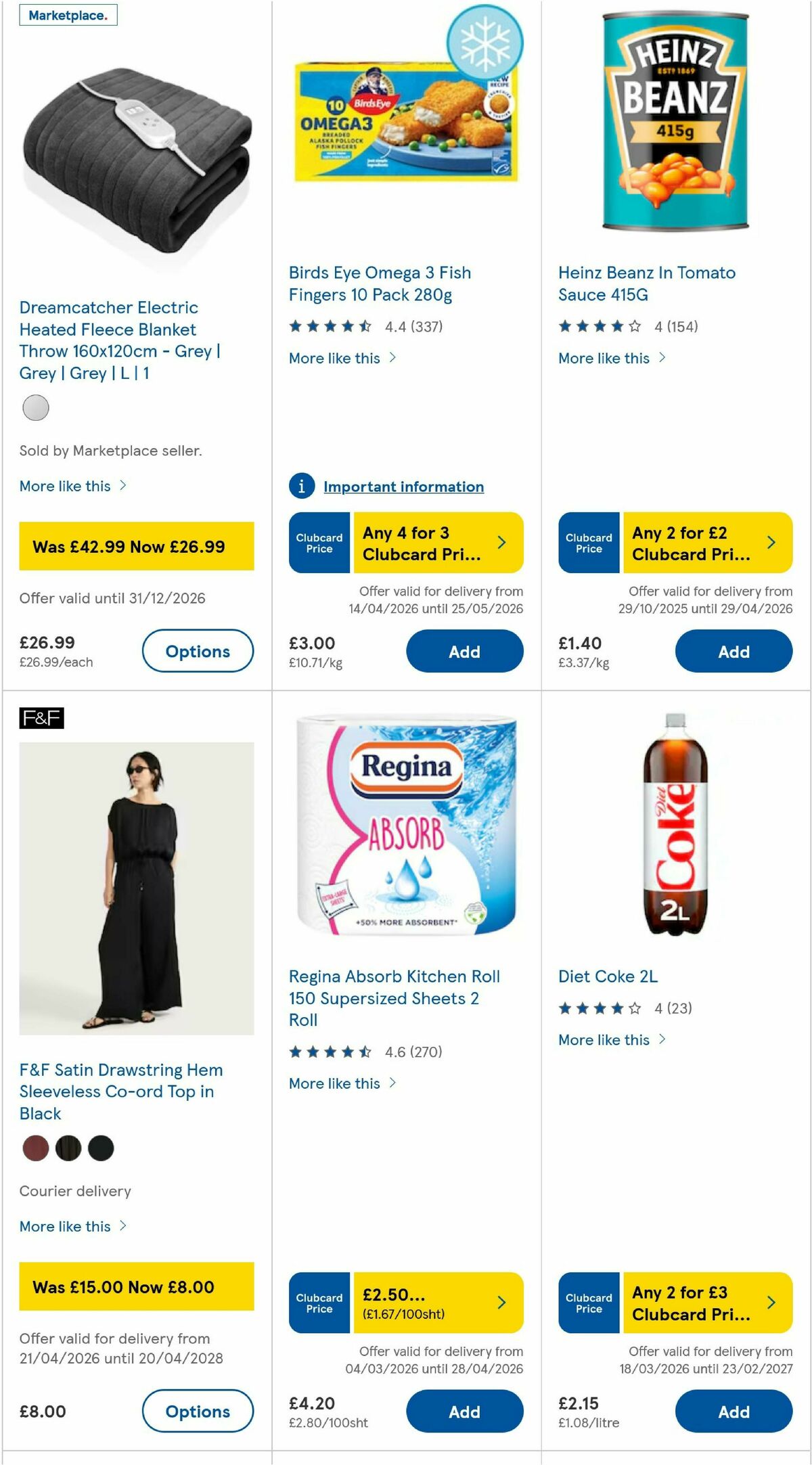Screen dimensions: 812x1465
Task: Select the grey colour circle under the heated blanket
Action: [36, 407]
